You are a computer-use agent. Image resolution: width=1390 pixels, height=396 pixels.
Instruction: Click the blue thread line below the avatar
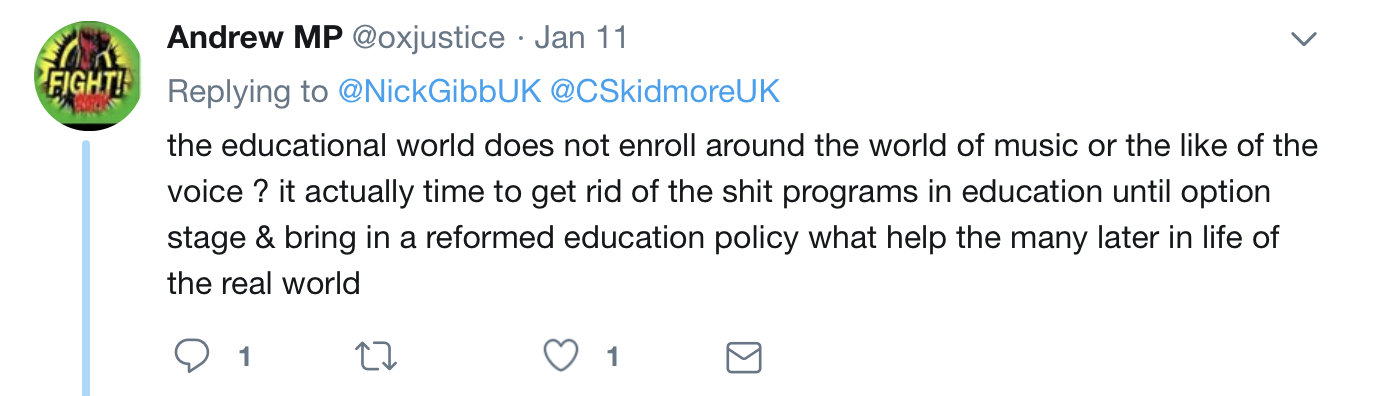(x=85, y=268)
